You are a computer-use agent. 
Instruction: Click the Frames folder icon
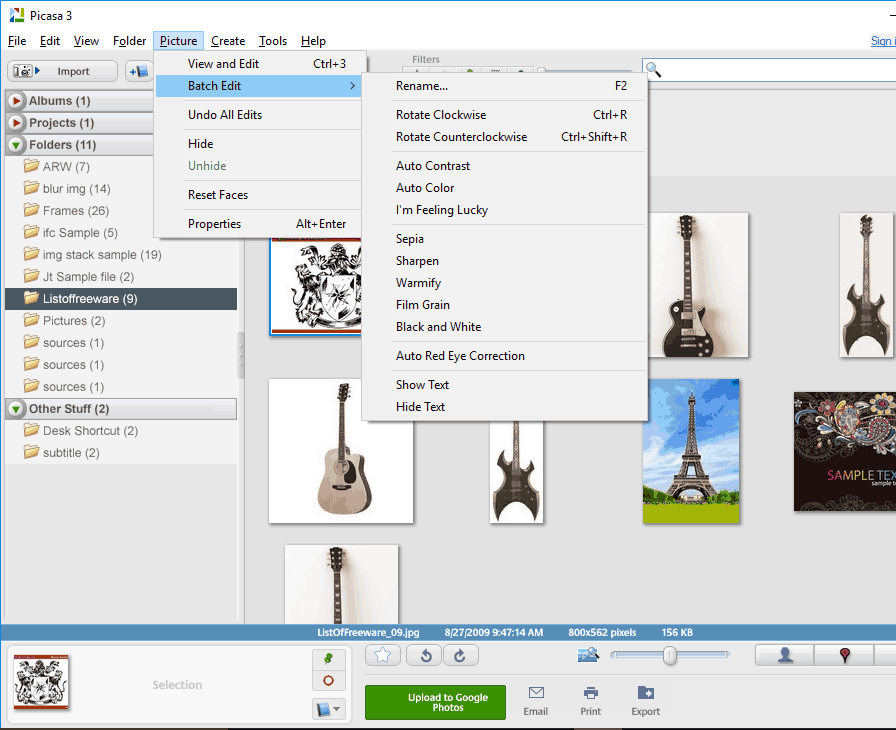[31, 210]
